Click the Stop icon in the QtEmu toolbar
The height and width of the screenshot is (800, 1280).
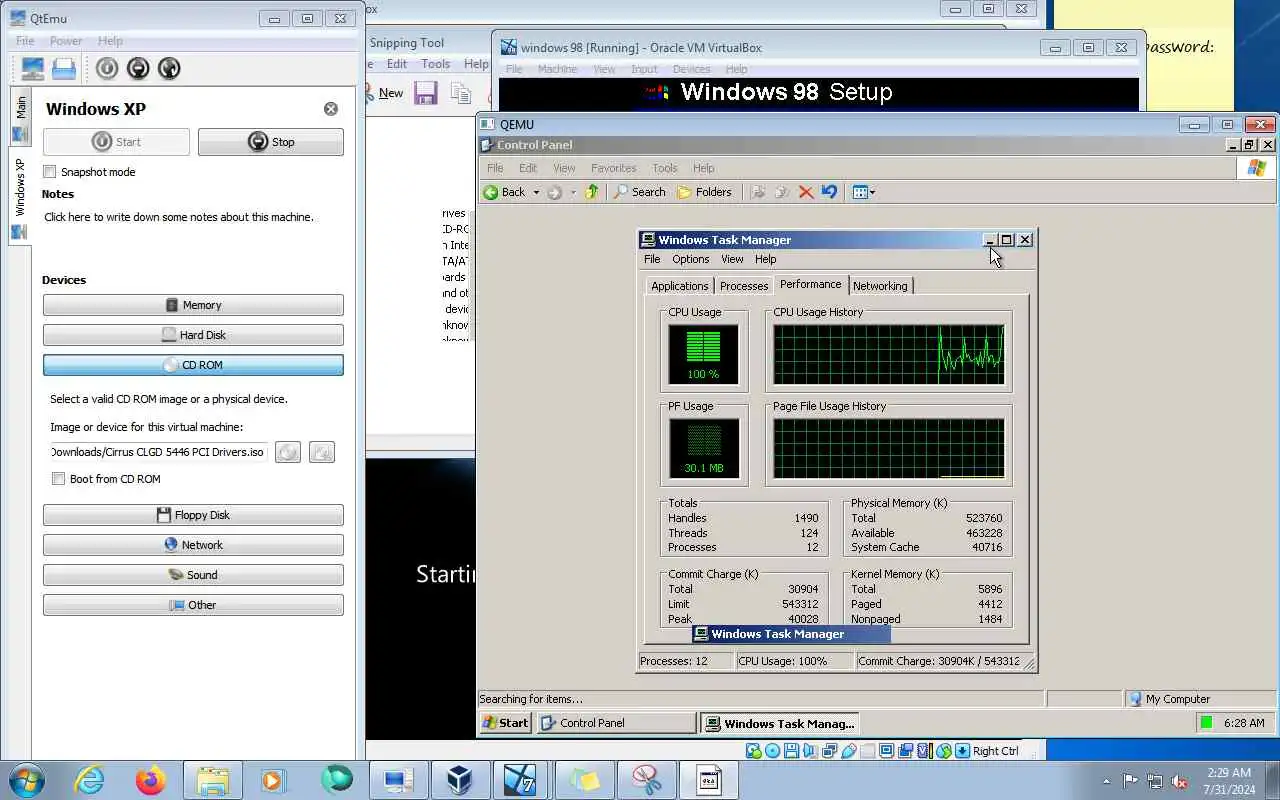pos(138,68)
